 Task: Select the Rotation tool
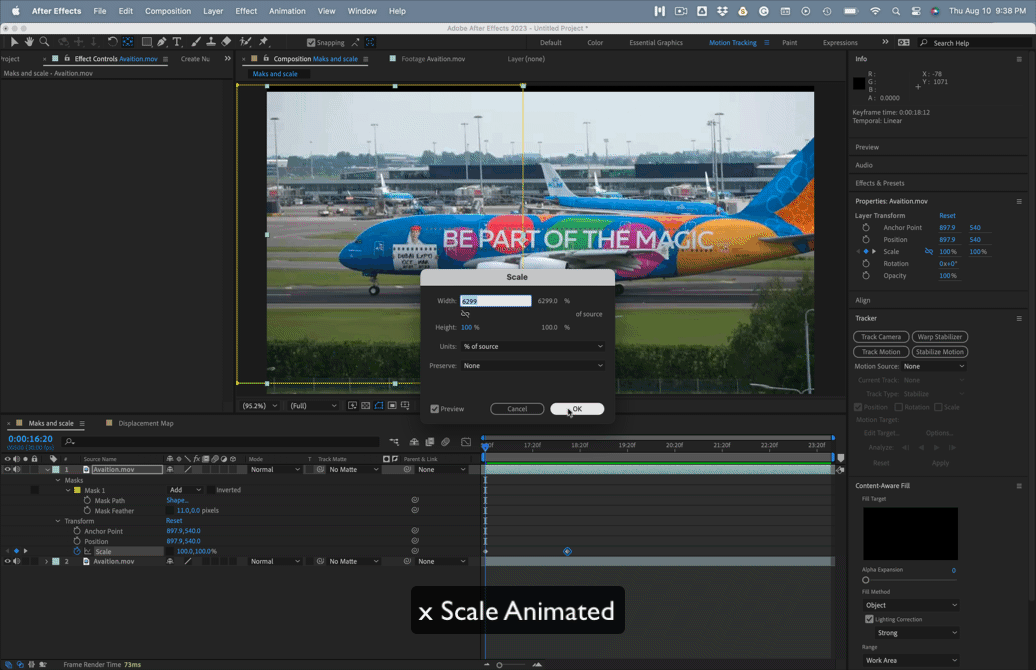click(x=112, y=42)
